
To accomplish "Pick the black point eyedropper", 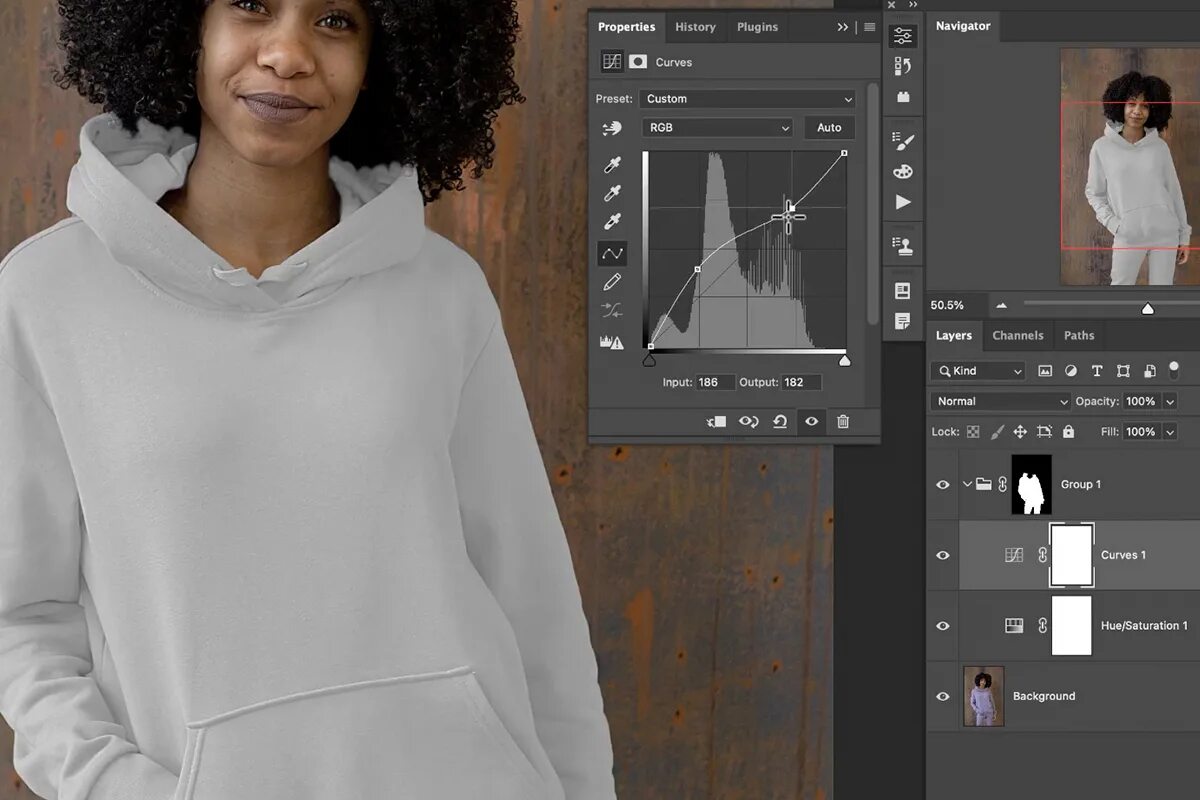I will (612, 165).
